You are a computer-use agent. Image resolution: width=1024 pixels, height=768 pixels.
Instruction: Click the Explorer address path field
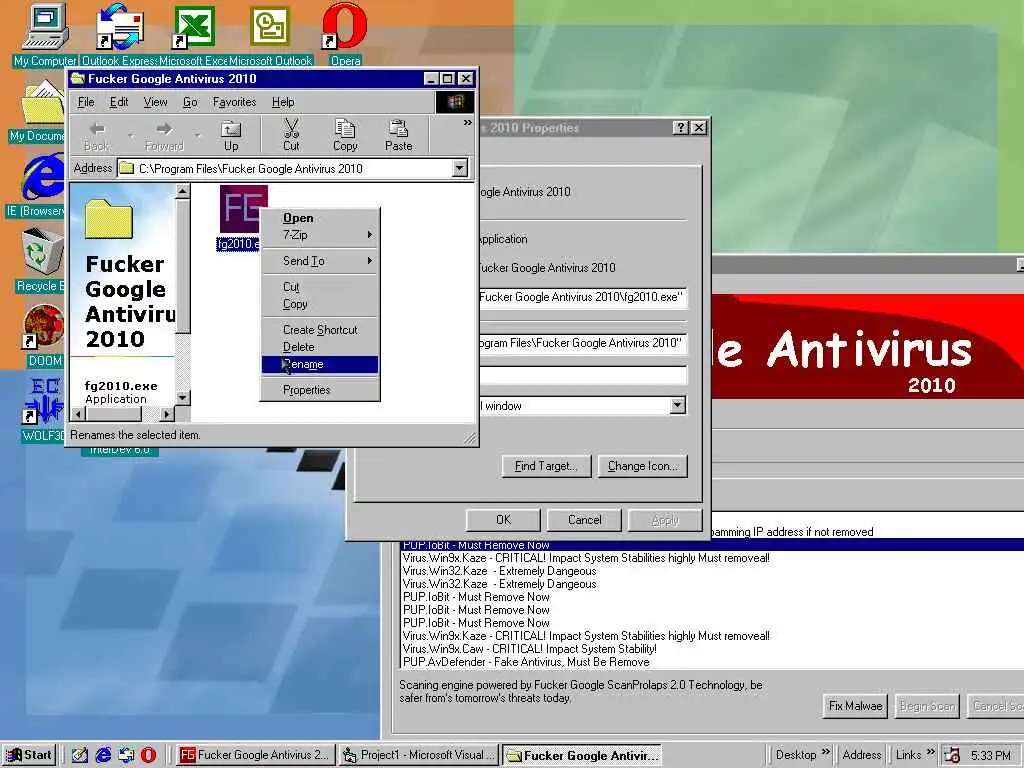point(285,168)
